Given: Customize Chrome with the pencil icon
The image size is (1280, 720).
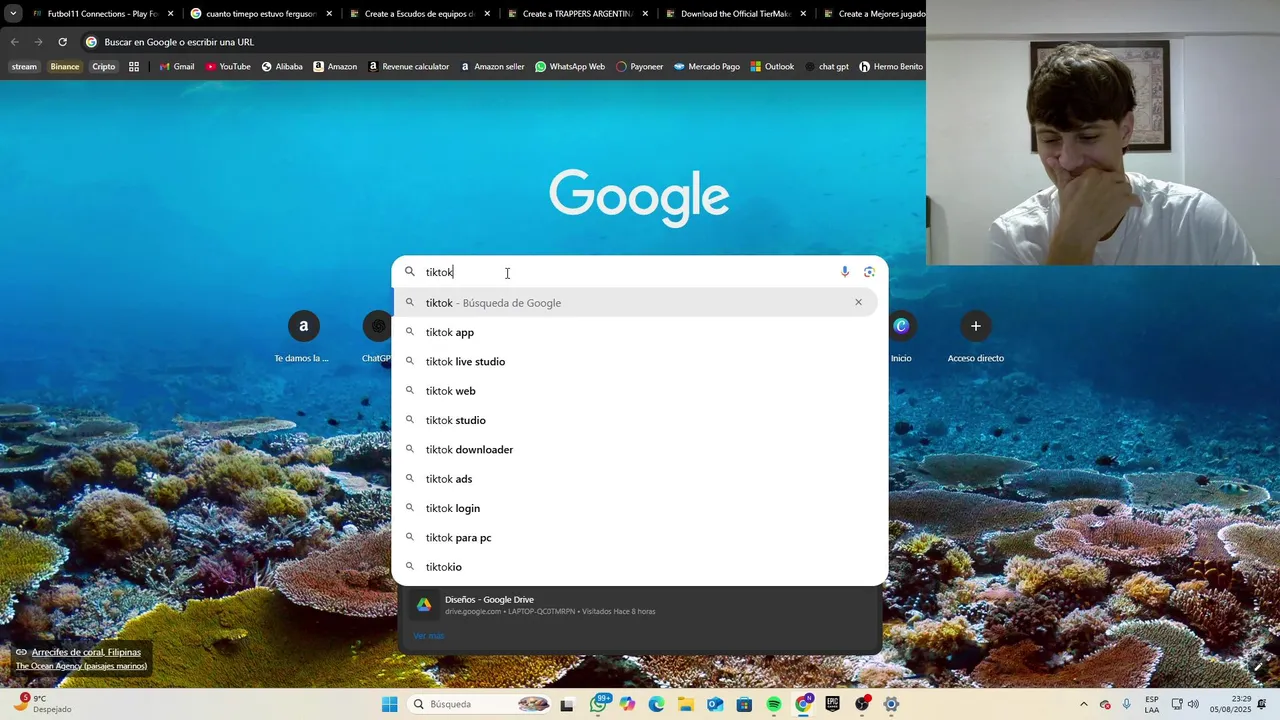Looking at the screenshot, I should tap(1258, 666).
